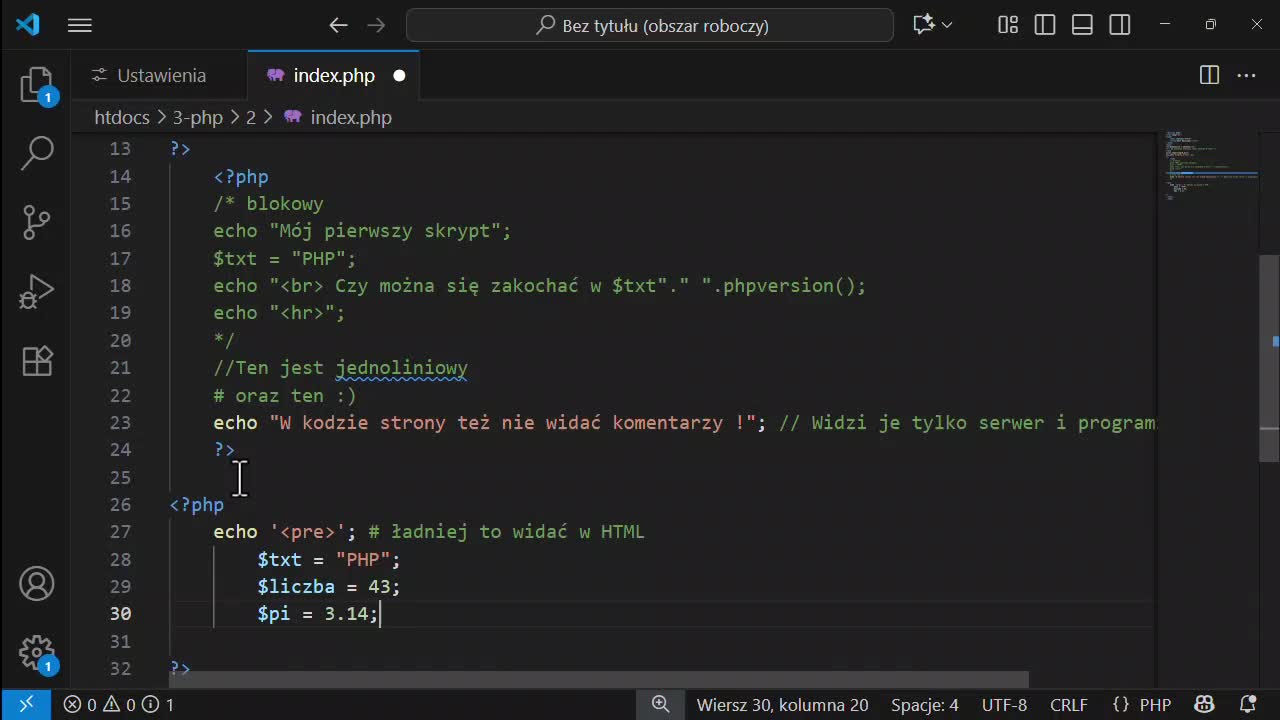Image resolution: width=1280 pixels, height=720 pixels.
Task: Change the CRLF line ending setting
Action: click(1068, 705)
